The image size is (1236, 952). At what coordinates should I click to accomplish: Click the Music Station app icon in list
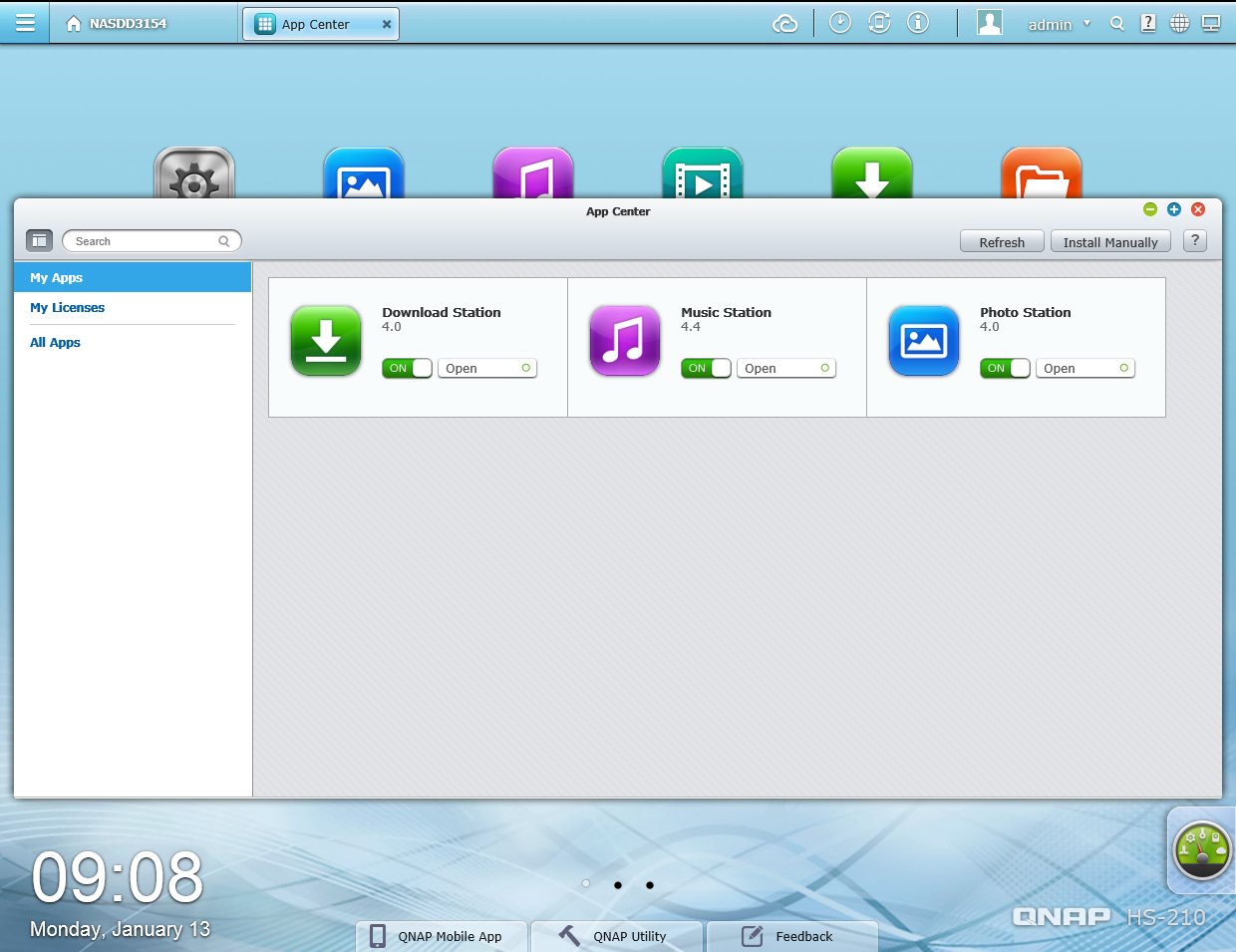pos(625,341)
